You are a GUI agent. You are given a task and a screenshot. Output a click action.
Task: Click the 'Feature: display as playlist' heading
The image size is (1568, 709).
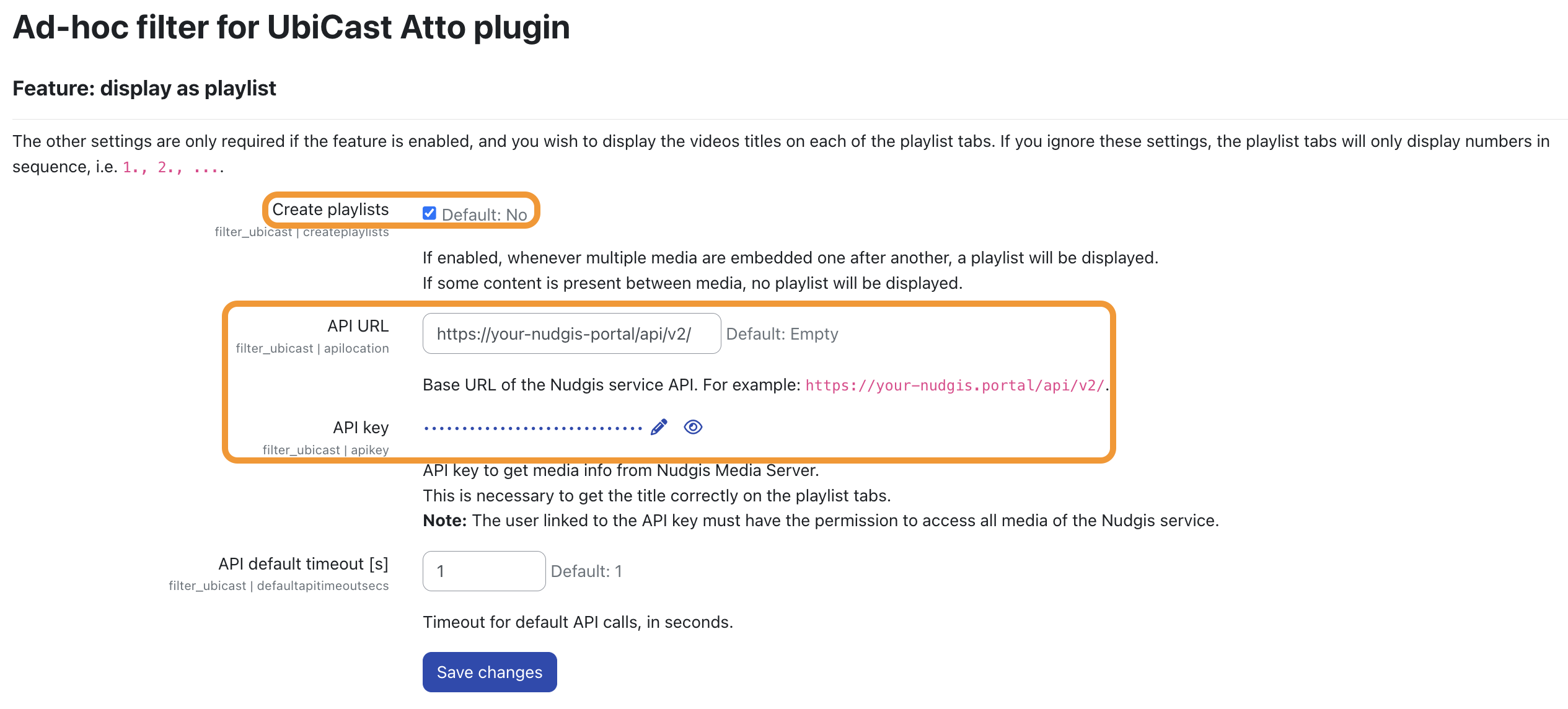144,88
